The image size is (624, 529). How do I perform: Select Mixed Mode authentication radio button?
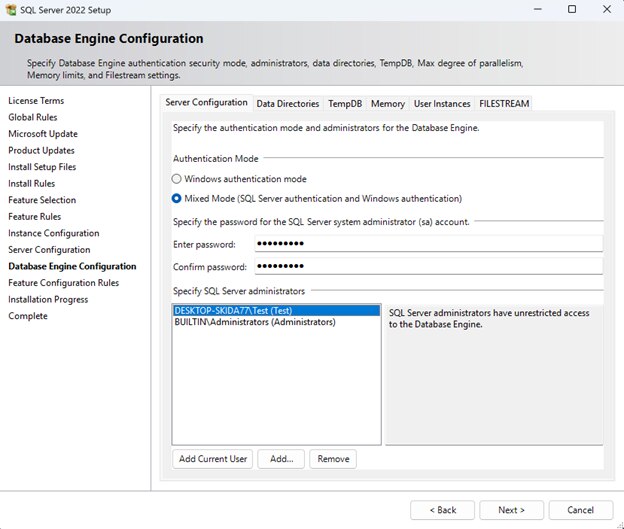pos(176,199)
